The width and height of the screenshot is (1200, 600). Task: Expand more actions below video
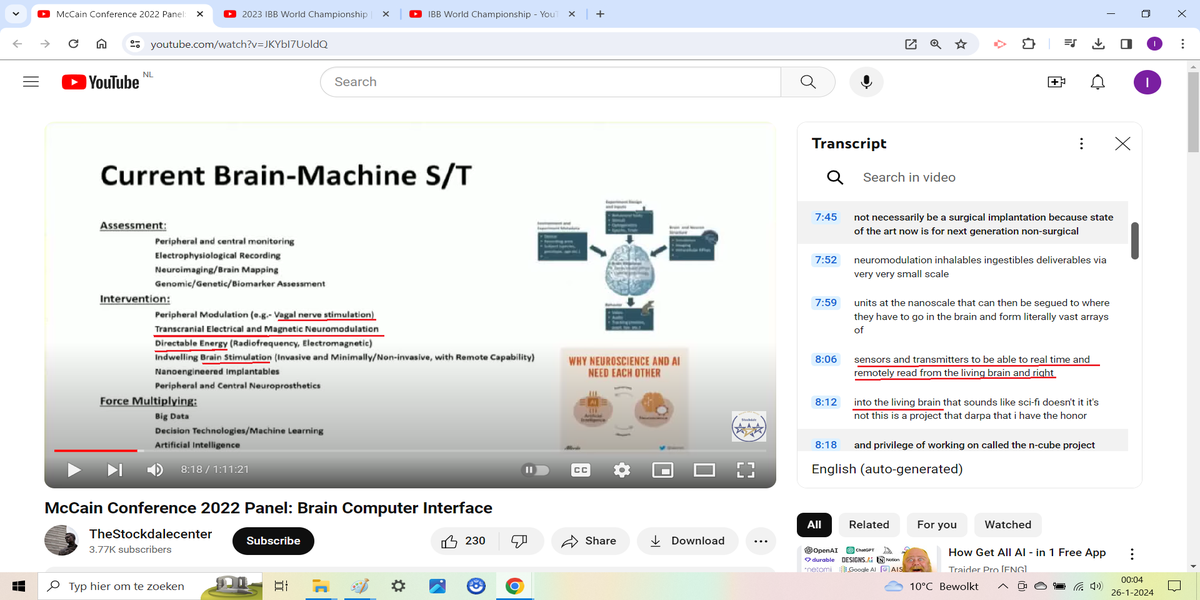point(760,541)
